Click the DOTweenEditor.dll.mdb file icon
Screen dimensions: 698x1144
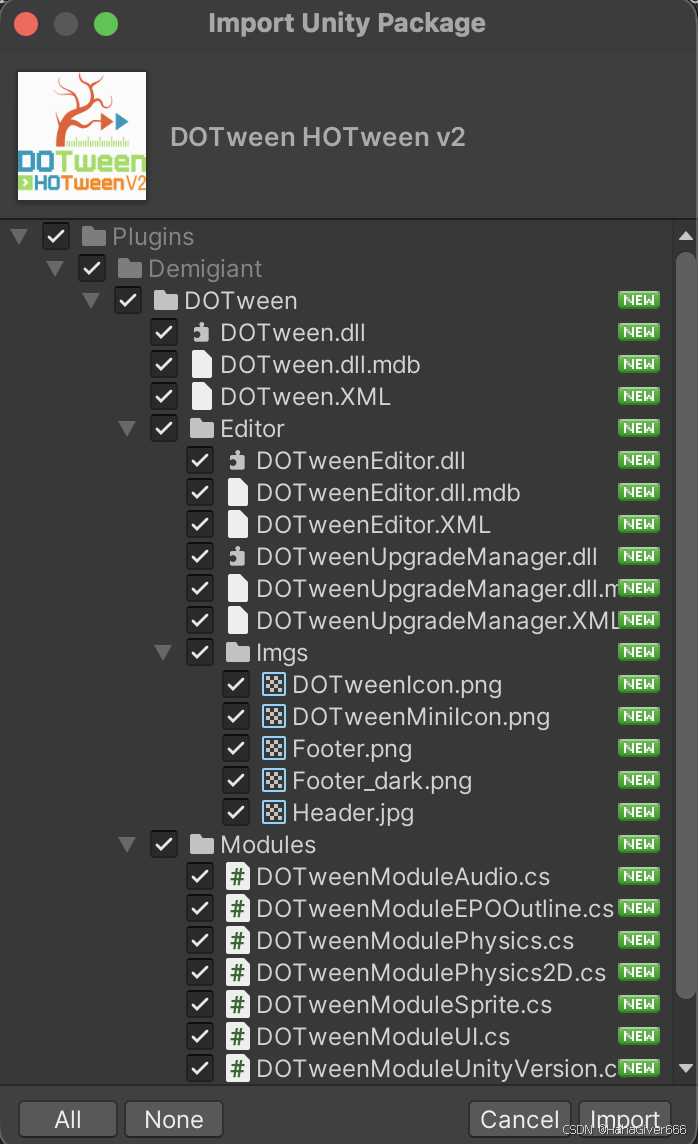(237, 492)
